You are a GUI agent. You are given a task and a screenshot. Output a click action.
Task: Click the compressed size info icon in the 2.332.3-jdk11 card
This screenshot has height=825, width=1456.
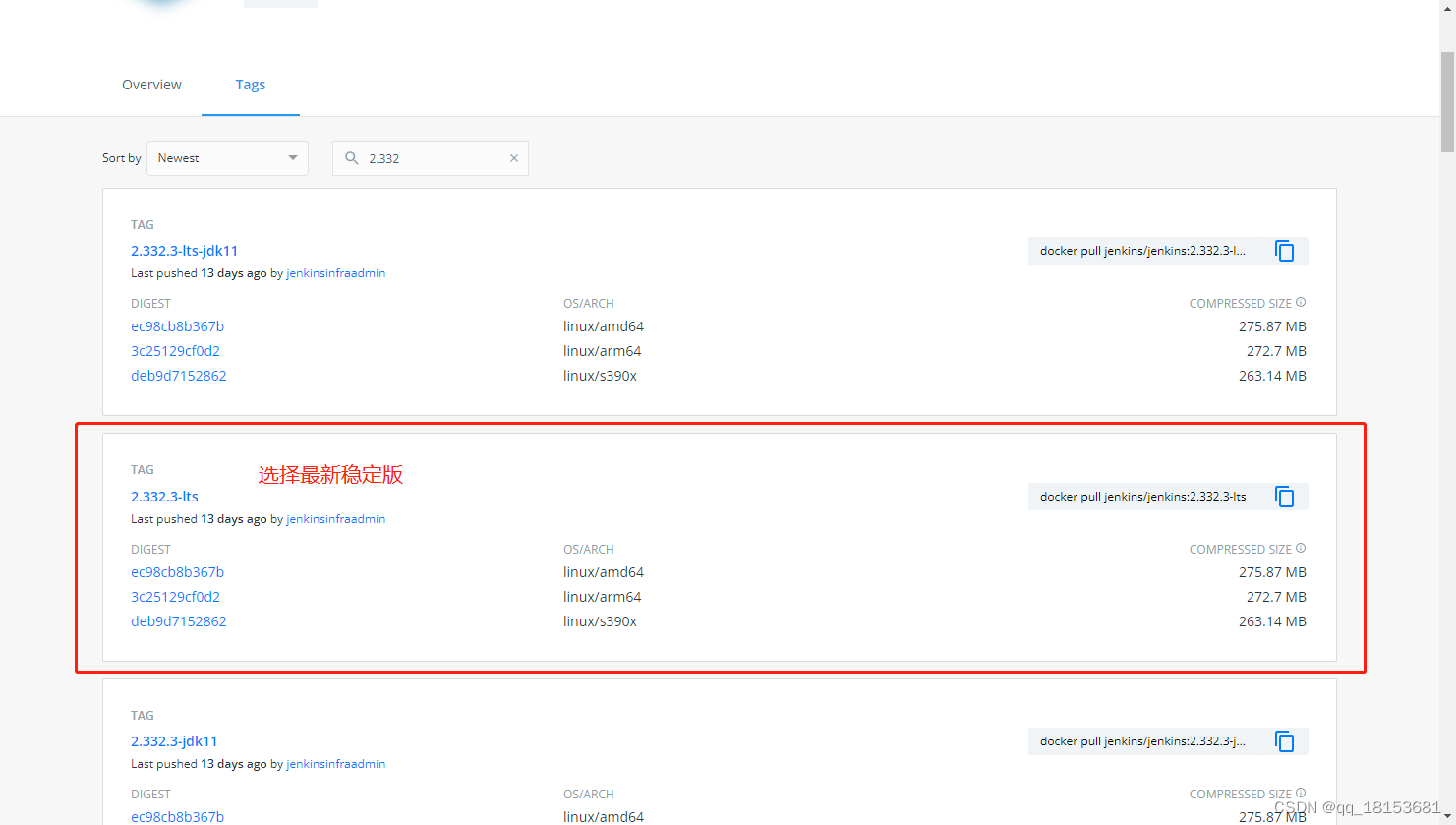click(x=1301, y=794)
